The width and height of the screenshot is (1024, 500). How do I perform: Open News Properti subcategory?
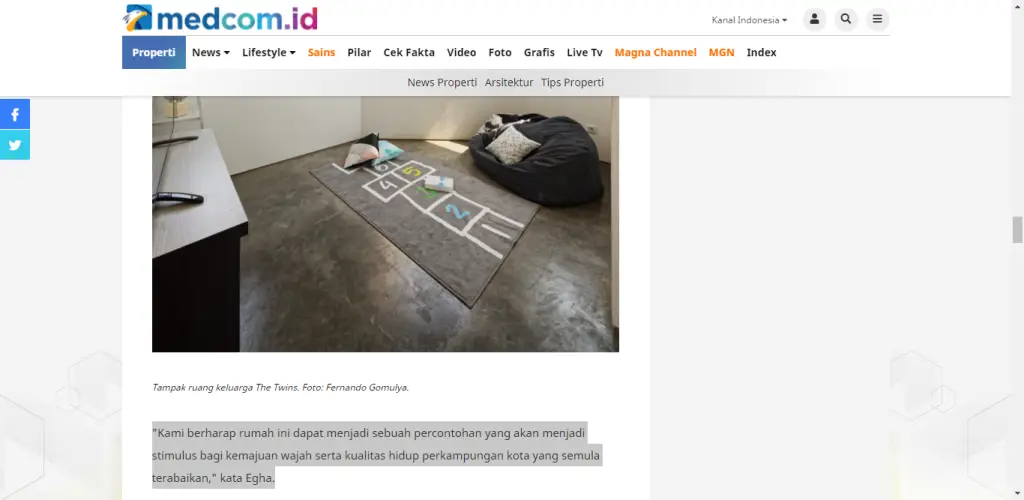pos(442,82)
